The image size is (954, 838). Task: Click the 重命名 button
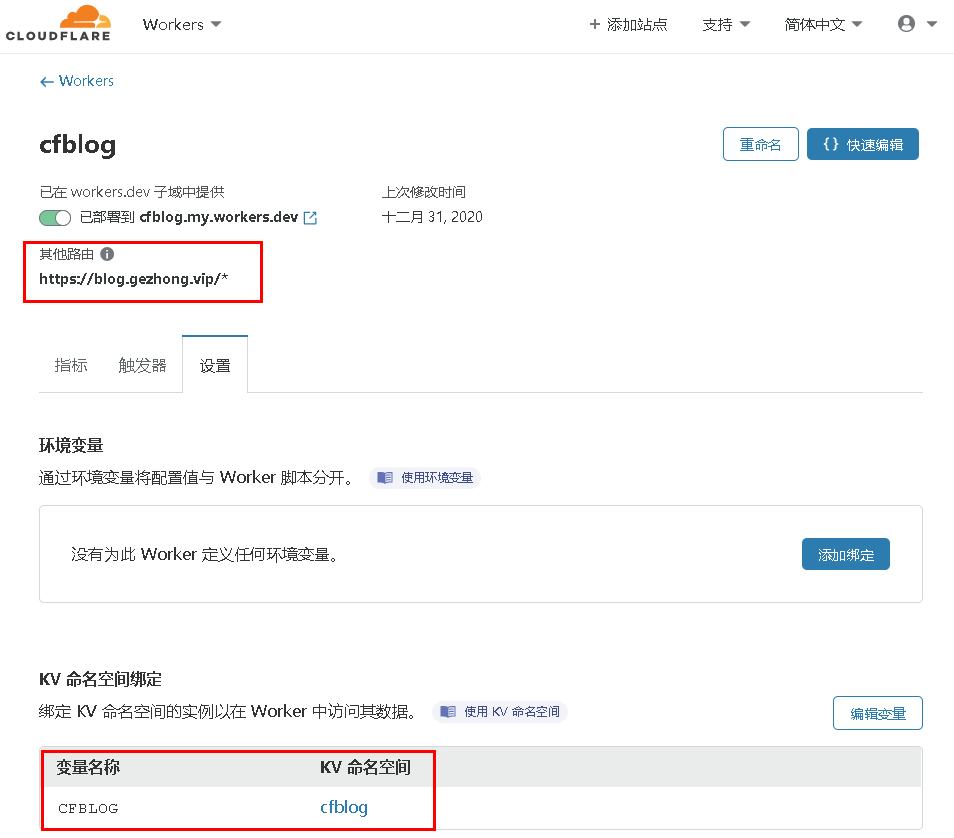point(760,145)
